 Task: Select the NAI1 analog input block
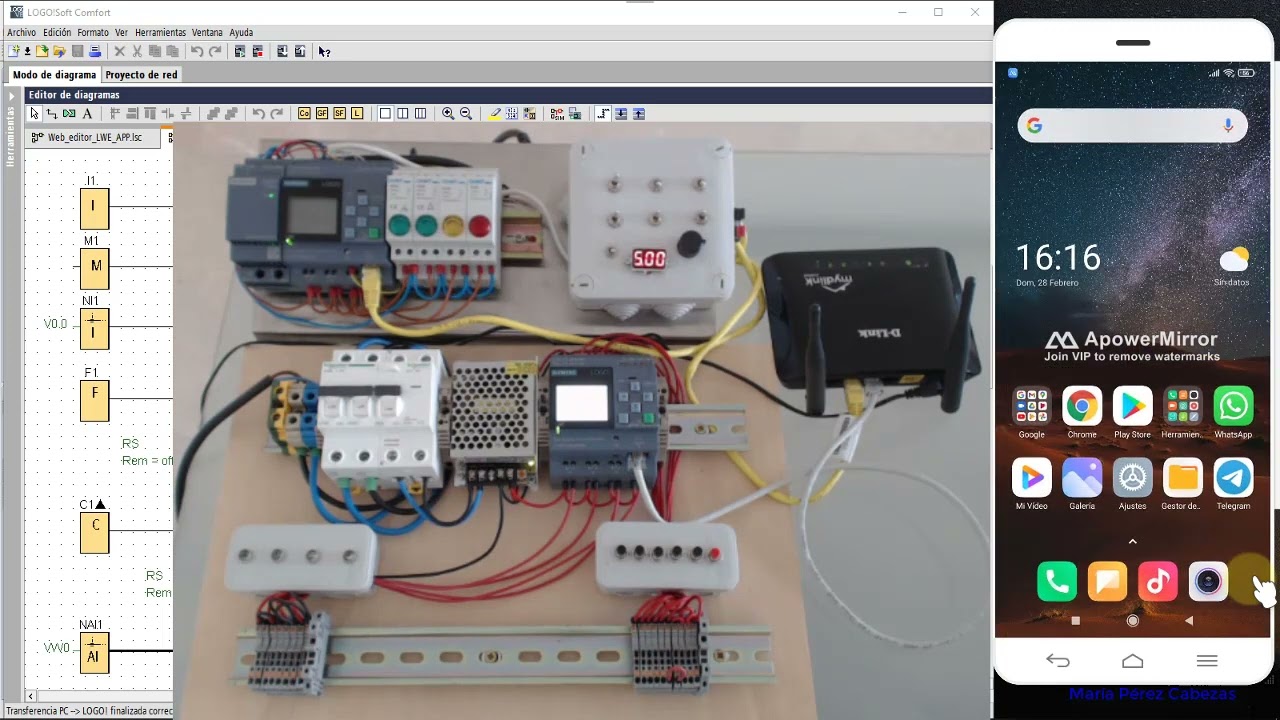tap(94, 652)
